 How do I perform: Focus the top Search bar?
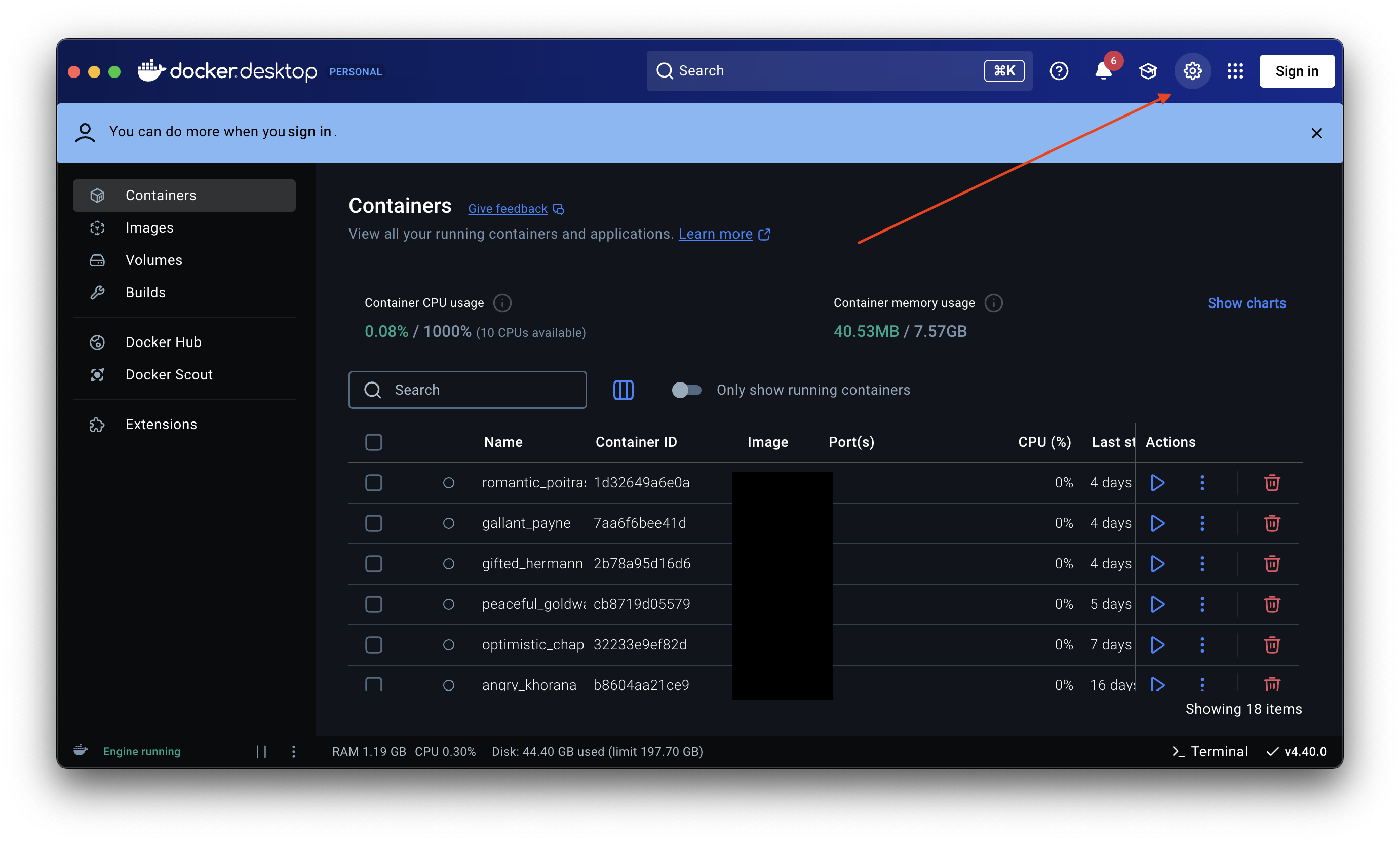pyautogui.click(x=839, y=71)
